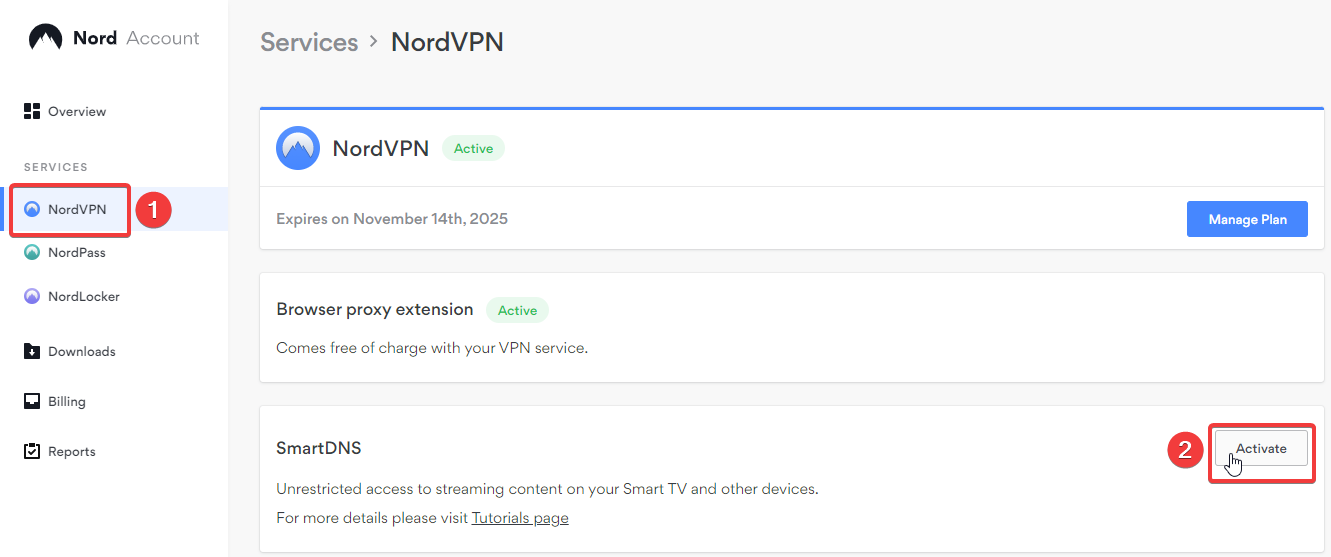Activate SmartDNS
Image resolution: width=1331 pixels, height=557 pixels.
[1260, 449]
